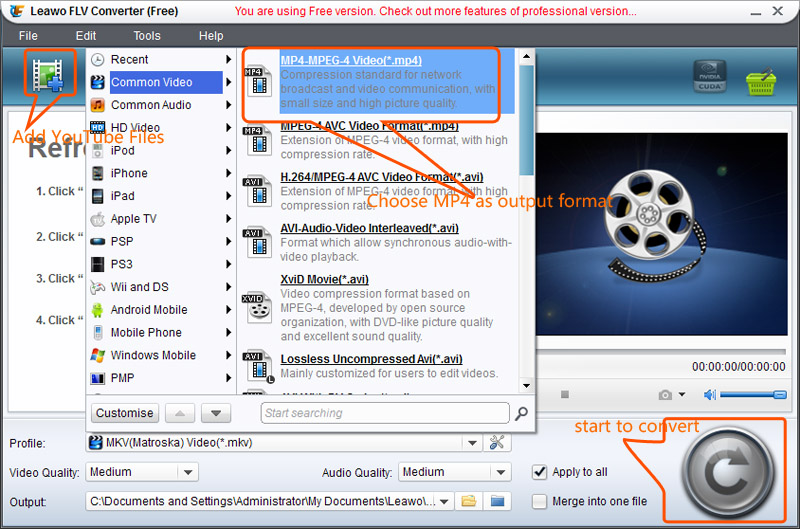Expand the Profile dropdown arrow
Image resolution: width=800 pixels, height=529 pixels.
click(x=472, y=443)
